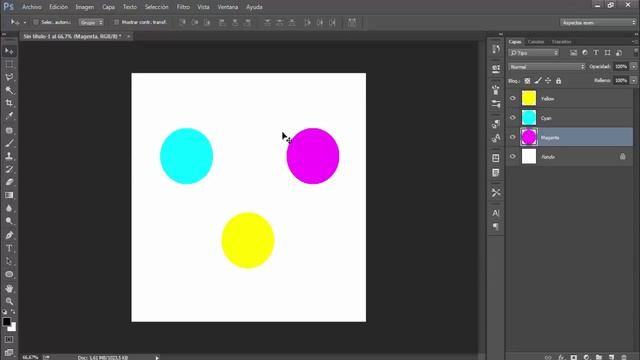Select the Eyedropper tool

click(9, 116)
